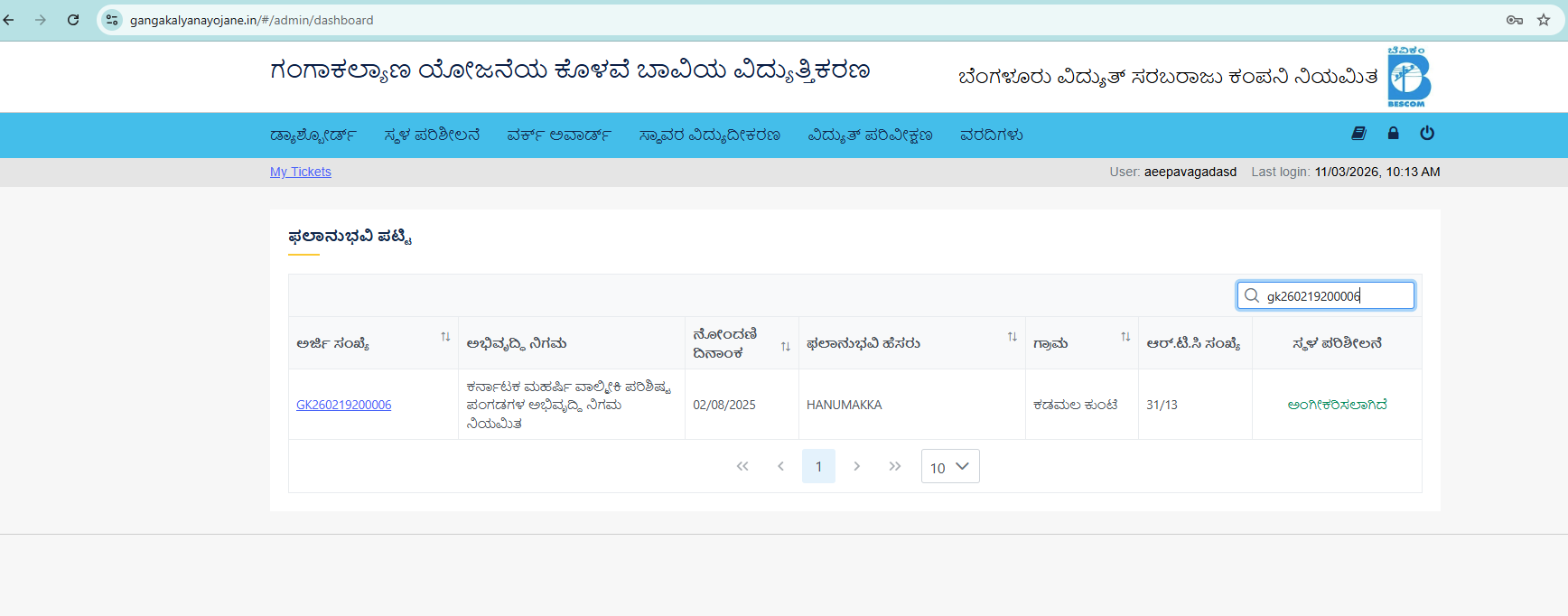Image resolution: width=1568 pixels, height=616 pixels.
Task: Click the browser address bar URL
Action: click(x=251, y=20)
